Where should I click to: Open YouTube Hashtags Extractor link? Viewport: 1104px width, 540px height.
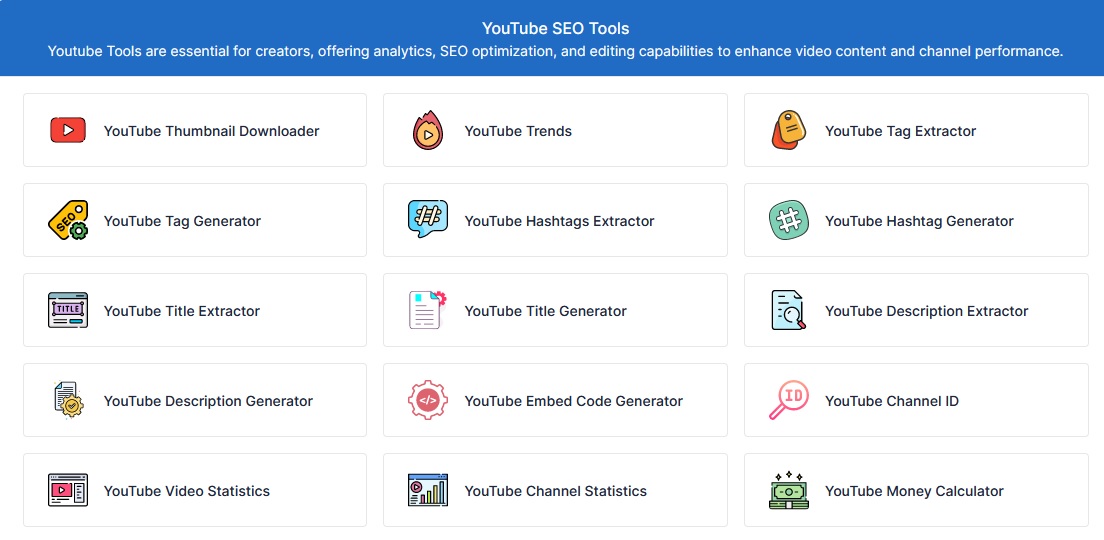[560, 221]
